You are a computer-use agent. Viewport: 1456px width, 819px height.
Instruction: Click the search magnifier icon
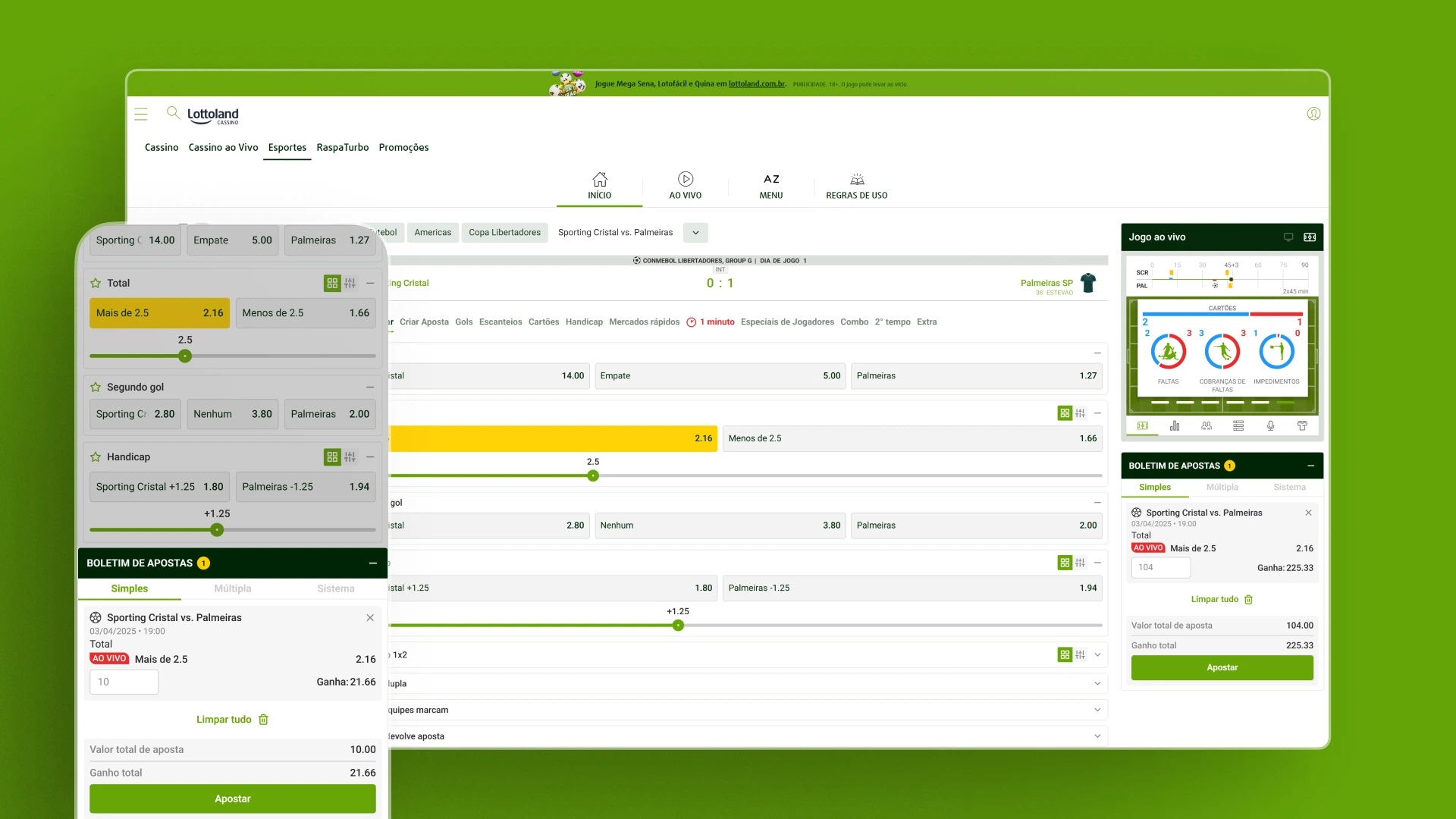coord(173,113)
